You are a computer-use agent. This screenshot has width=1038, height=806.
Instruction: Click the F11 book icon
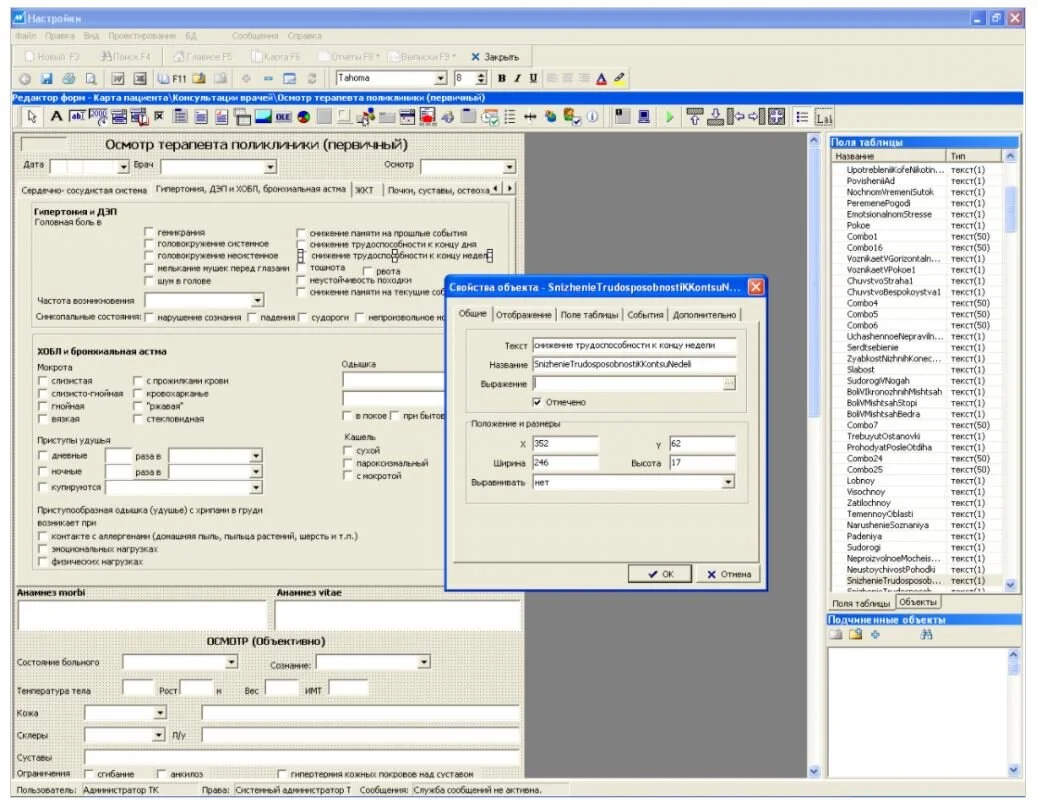[x=171, y=79]
